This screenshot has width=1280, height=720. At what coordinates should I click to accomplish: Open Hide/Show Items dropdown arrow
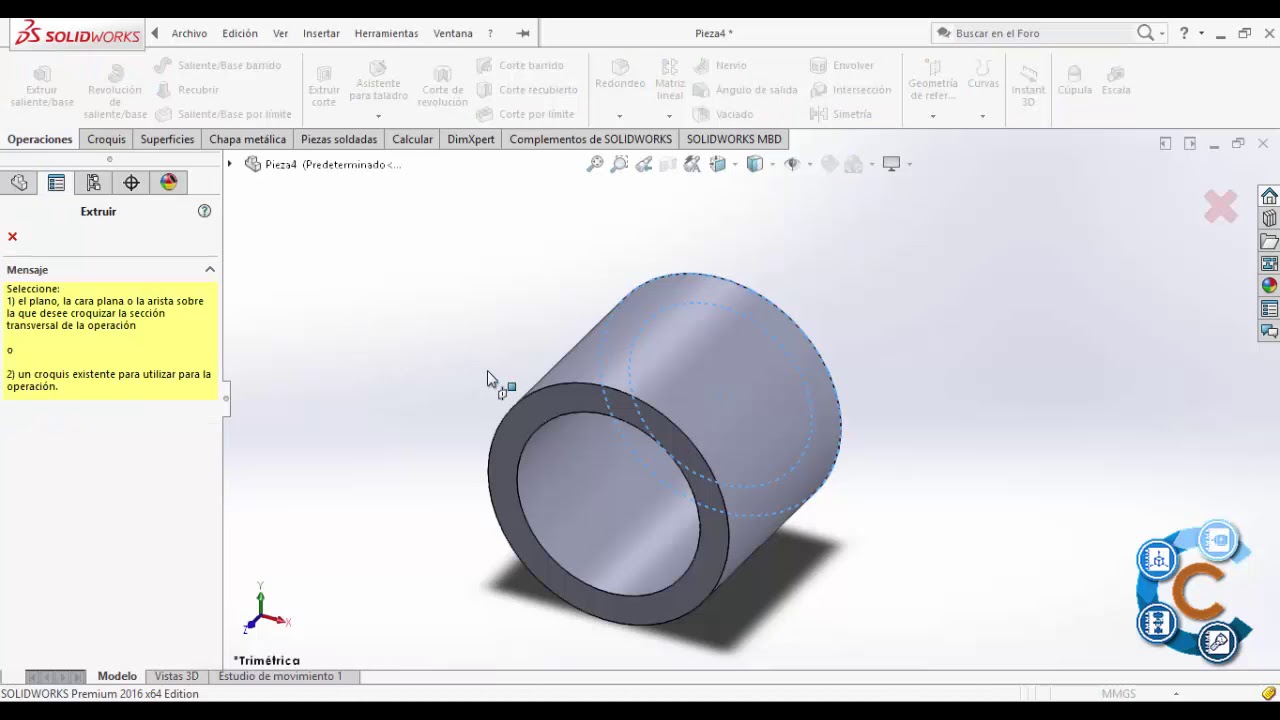(809, 164)
